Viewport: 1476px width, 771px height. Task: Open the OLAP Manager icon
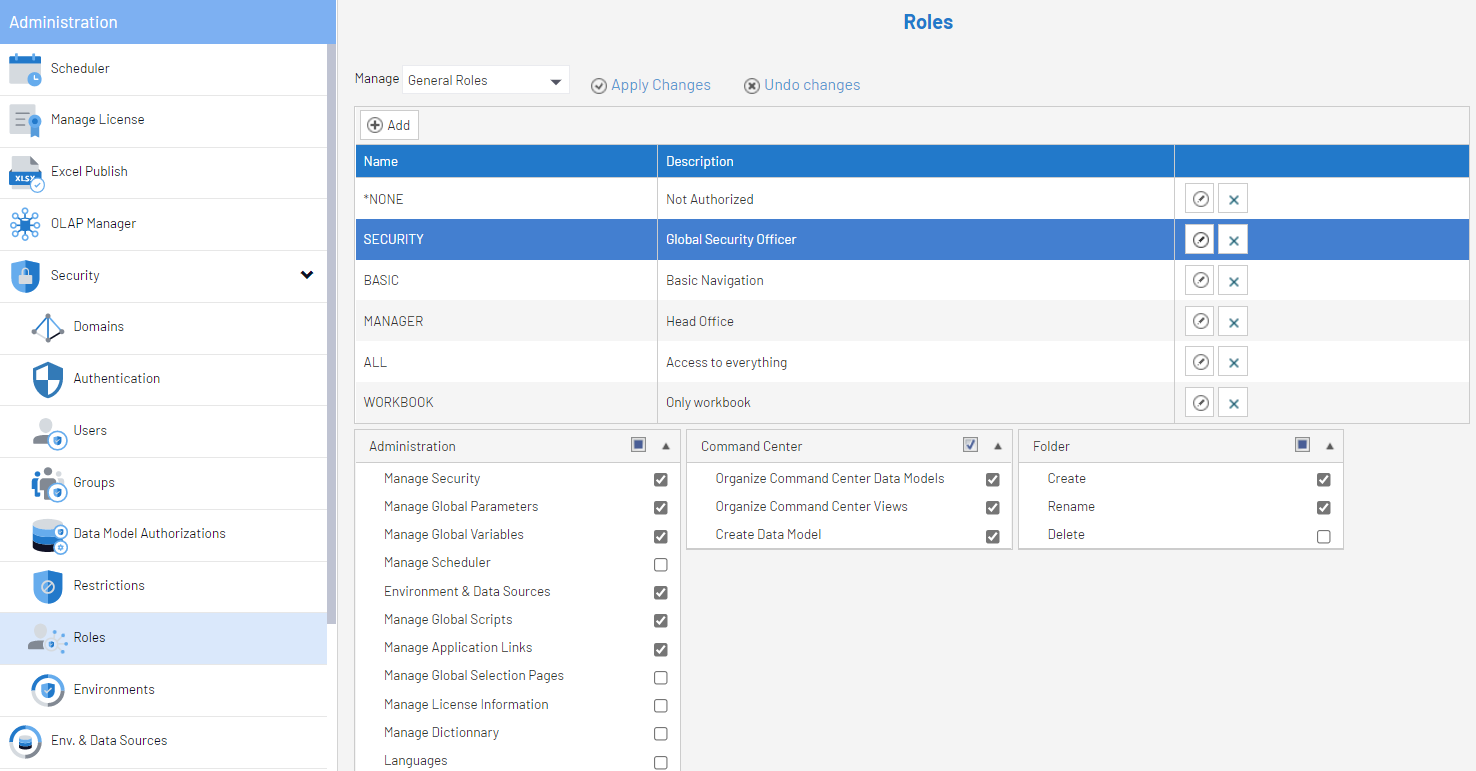click(x=25, y=224)
